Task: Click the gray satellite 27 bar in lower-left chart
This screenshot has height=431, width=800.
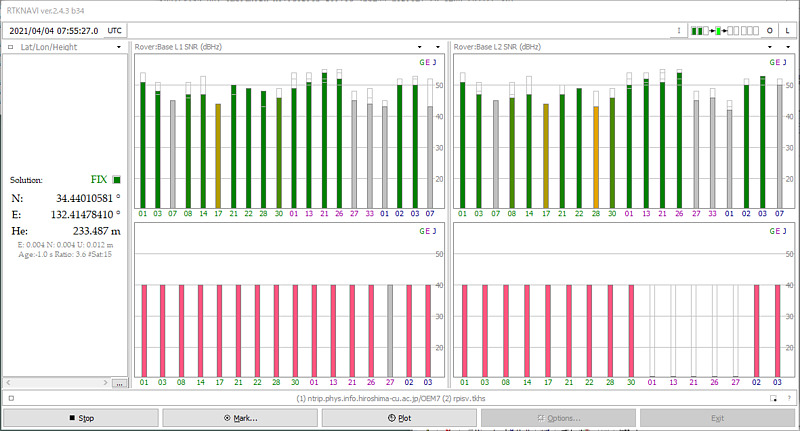Action: [390, 331]
